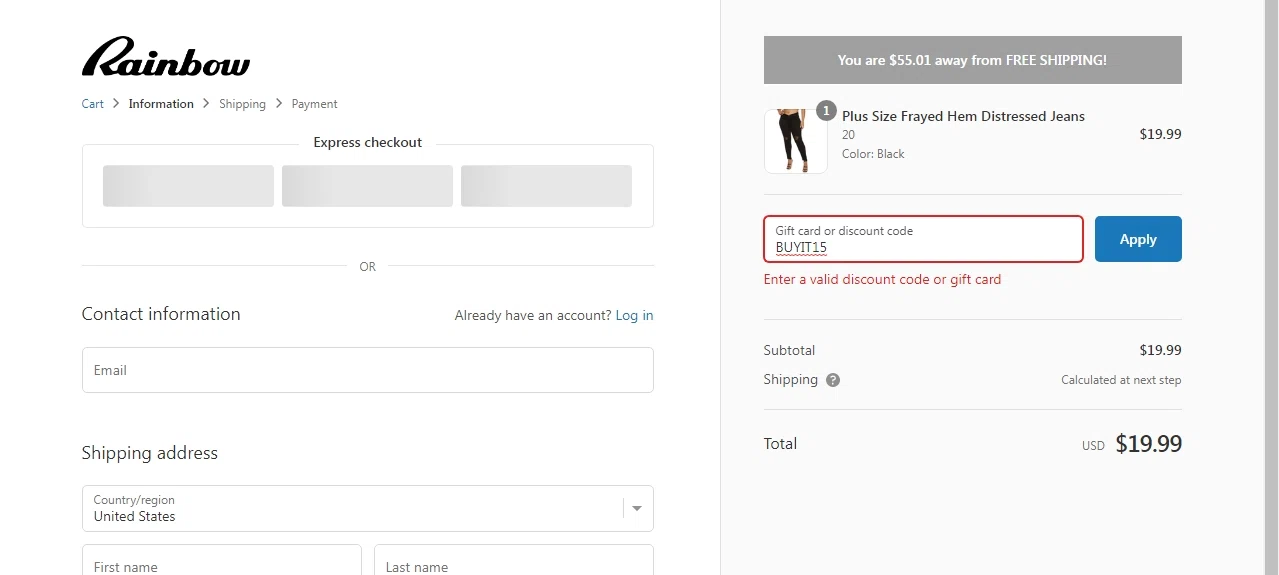Select the Payment breadcrumb step
Viewport: 1279px width, 575px height.
pyautogui.click(x=314, y=104)
